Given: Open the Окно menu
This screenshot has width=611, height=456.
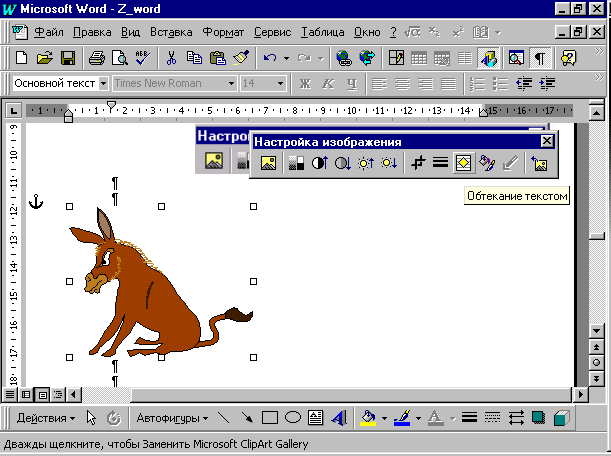Looking at the screenshot, I should click(x=367, y=32).
